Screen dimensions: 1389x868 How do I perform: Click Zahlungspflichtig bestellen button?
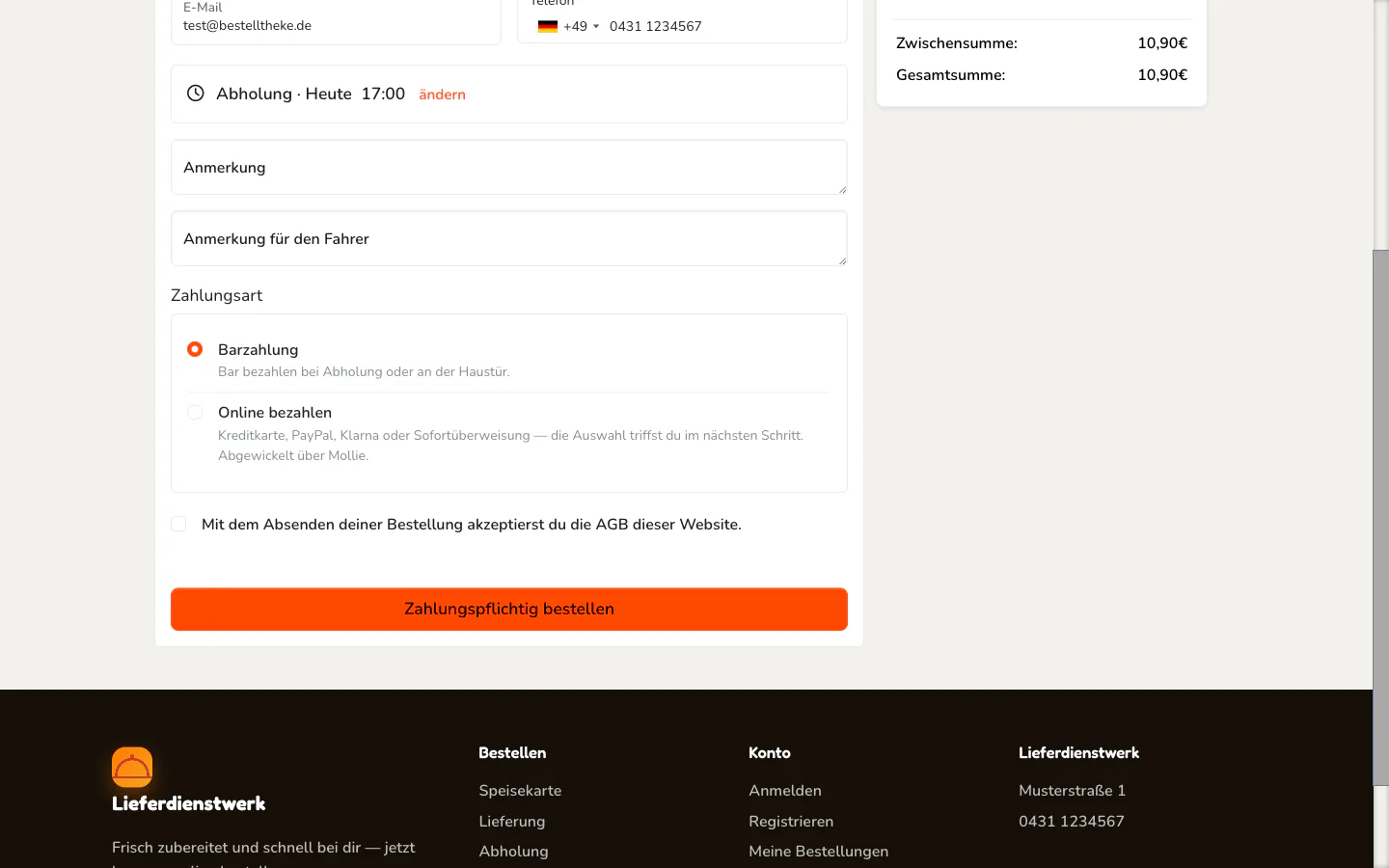pos(509,610)
